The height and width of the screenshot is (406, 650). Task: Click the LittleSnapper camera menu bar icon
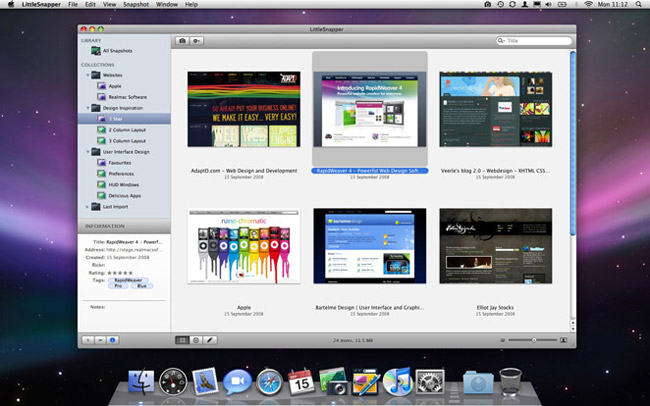coord(488,4)
